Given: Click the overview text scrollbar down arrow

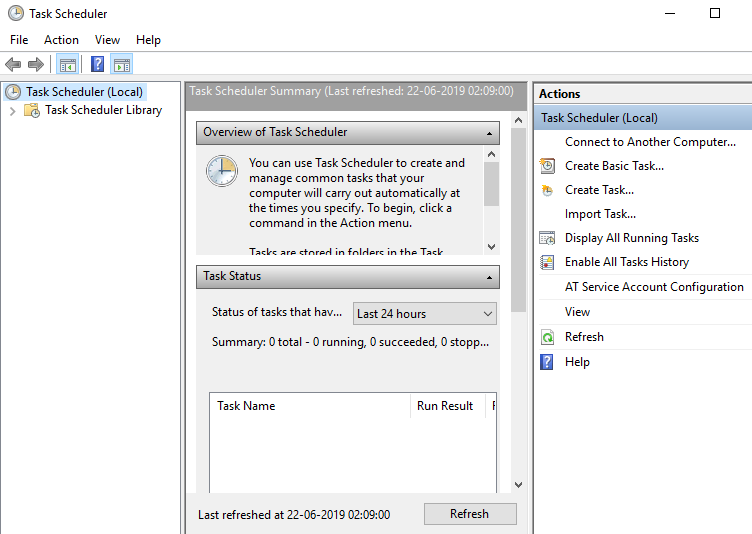Looking at the screenshot, I should click(x=491, y=246).
